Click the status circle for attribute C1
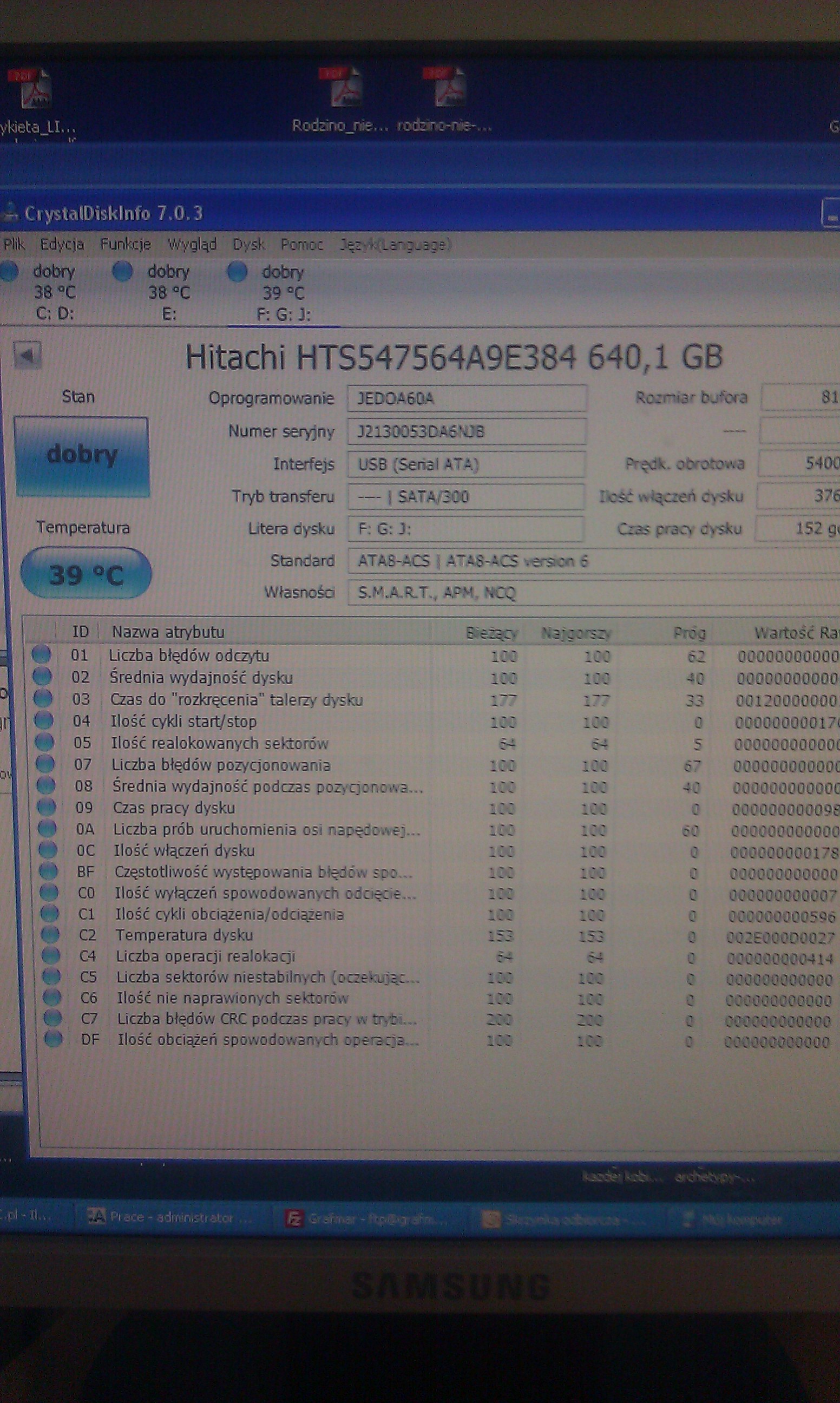The height and width of the screenshot is (1403, 840). tap(49, 914)
